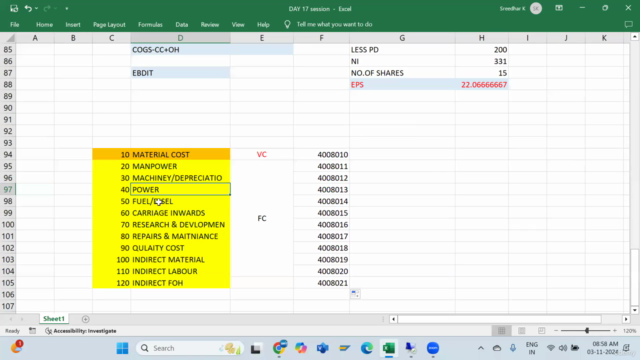Click the New Sheet plus icon
Viewport: 640px width, 360px height.
click(85, 319)
